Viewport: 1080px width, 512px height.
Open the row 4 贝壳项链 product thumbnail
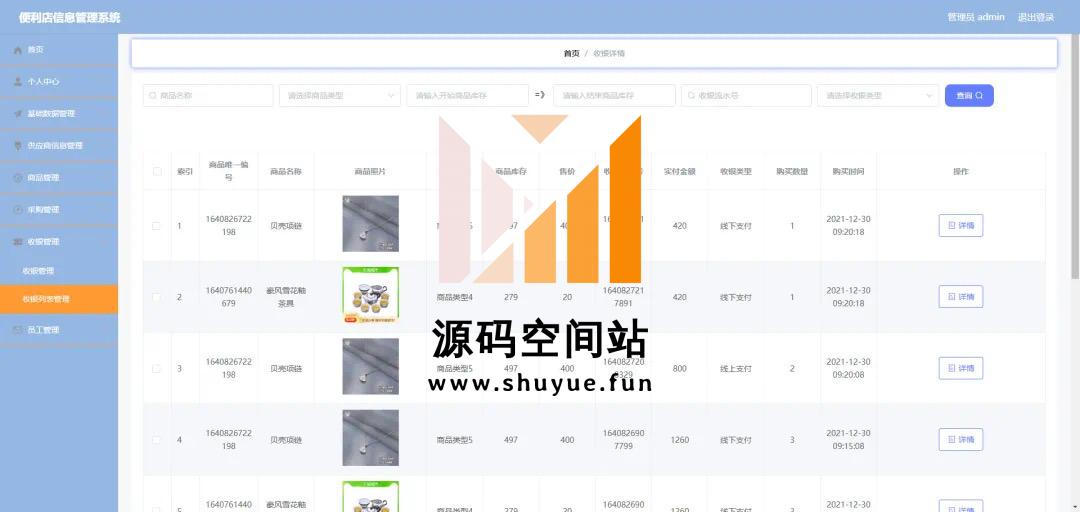tap(371, 438)
